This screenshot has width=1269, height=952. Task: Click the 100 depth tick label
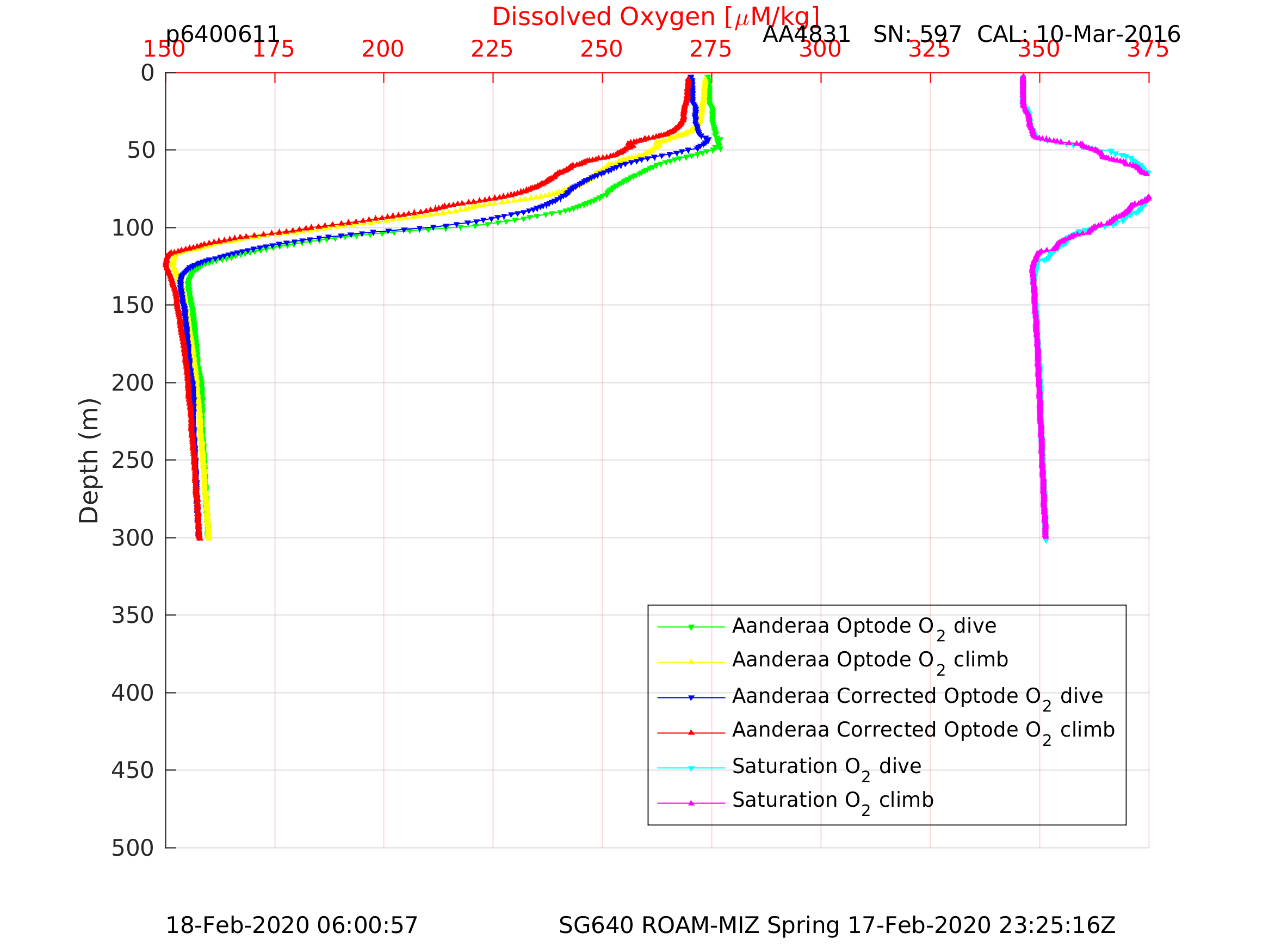coord(133,228)
